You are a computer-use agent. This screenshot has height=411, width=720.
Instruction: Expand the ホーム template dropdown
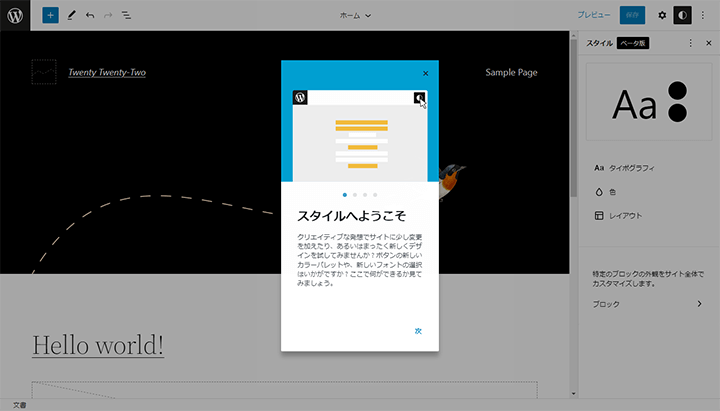click(x=355, y=15)
